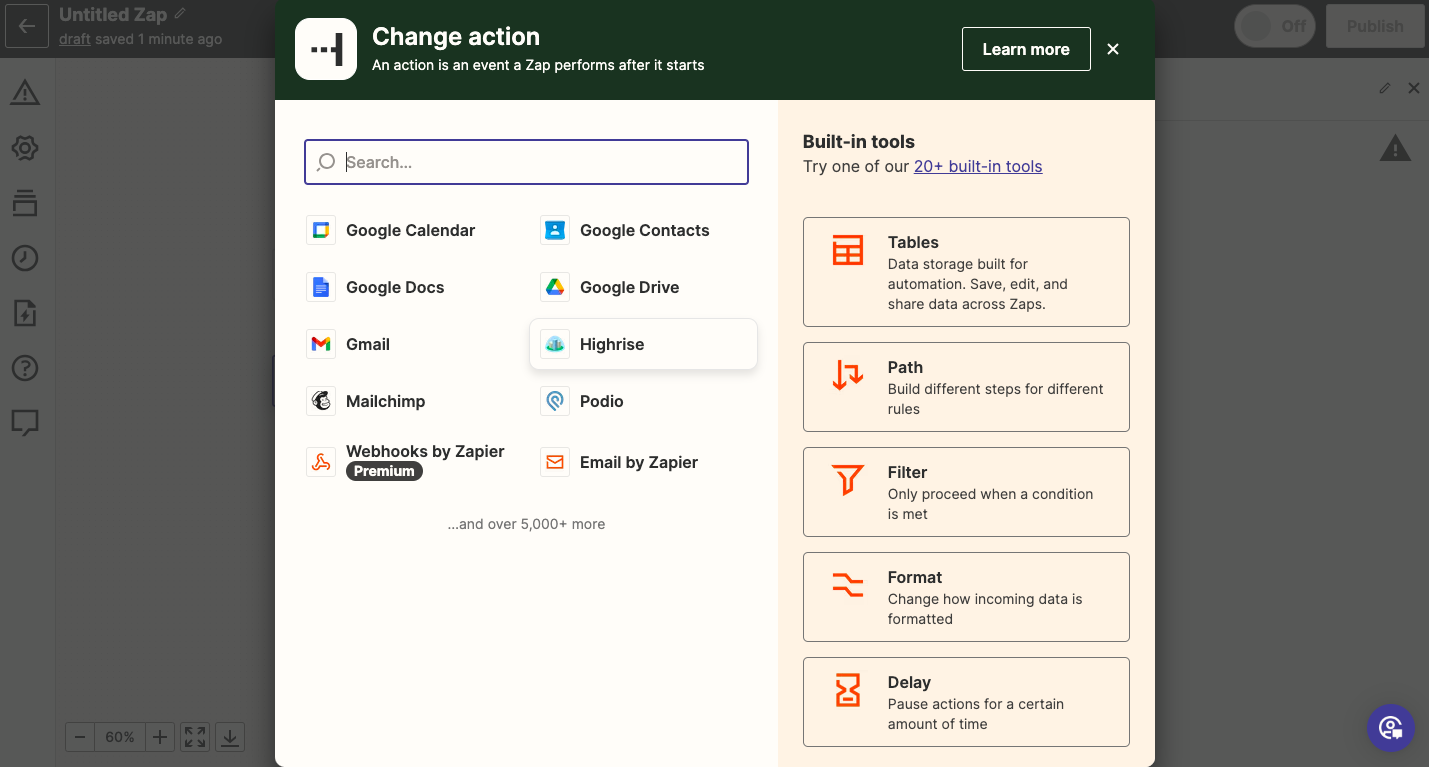
Task: Choose the Highrise label text
Action: coord(612,344)
